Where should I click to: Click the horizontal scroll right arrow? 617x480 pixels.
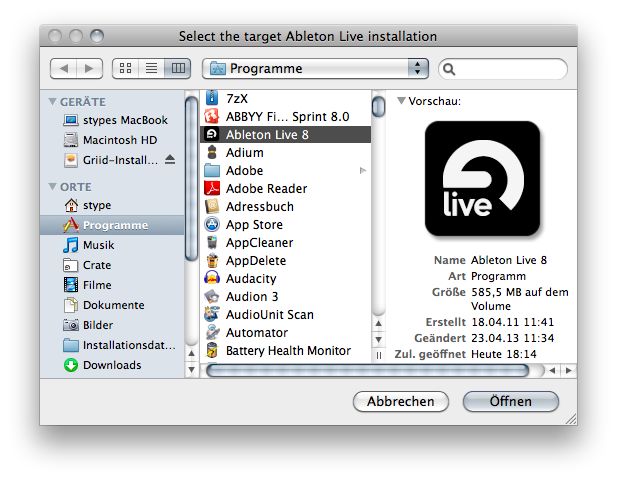click(569, 370)
